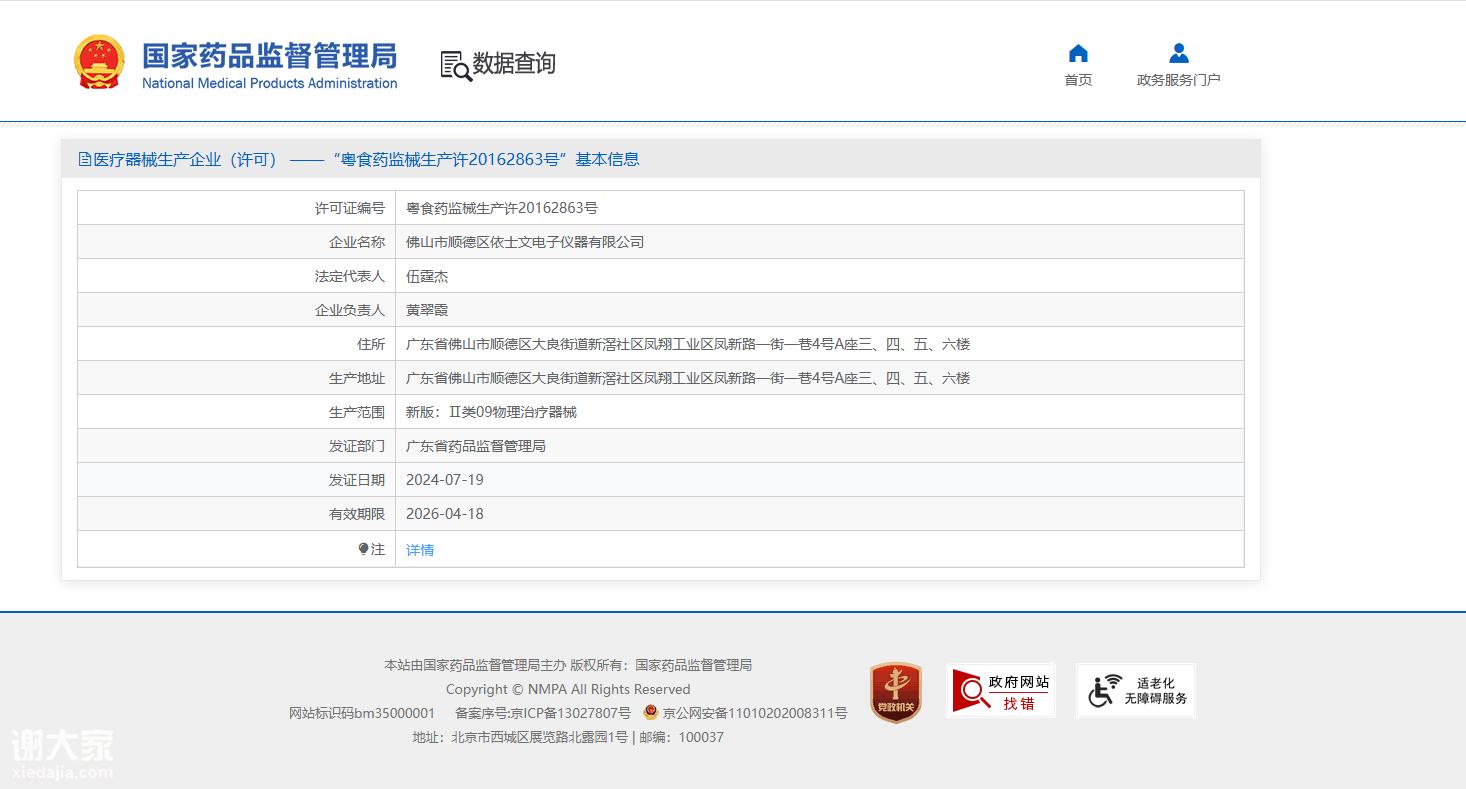Click the lightbulb icon beside 注
This screenshot has height=789, width=1466.
point(364,548)
